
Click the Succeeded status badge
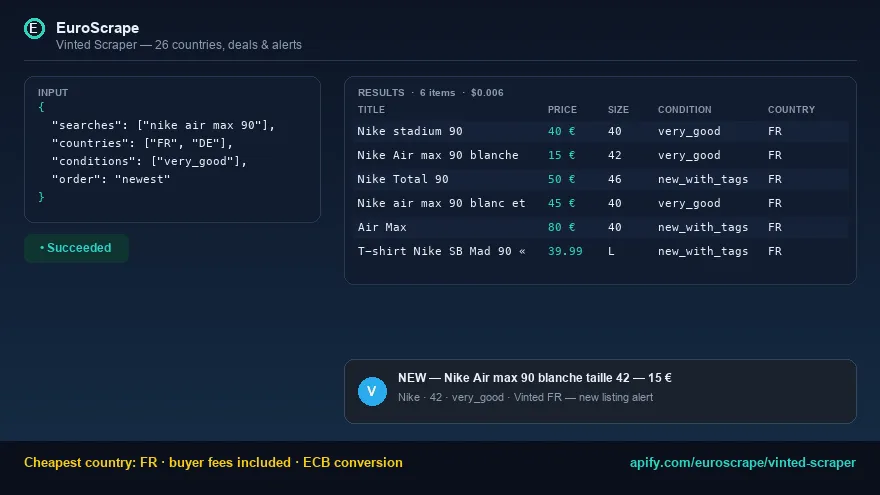tap(76, 248)
